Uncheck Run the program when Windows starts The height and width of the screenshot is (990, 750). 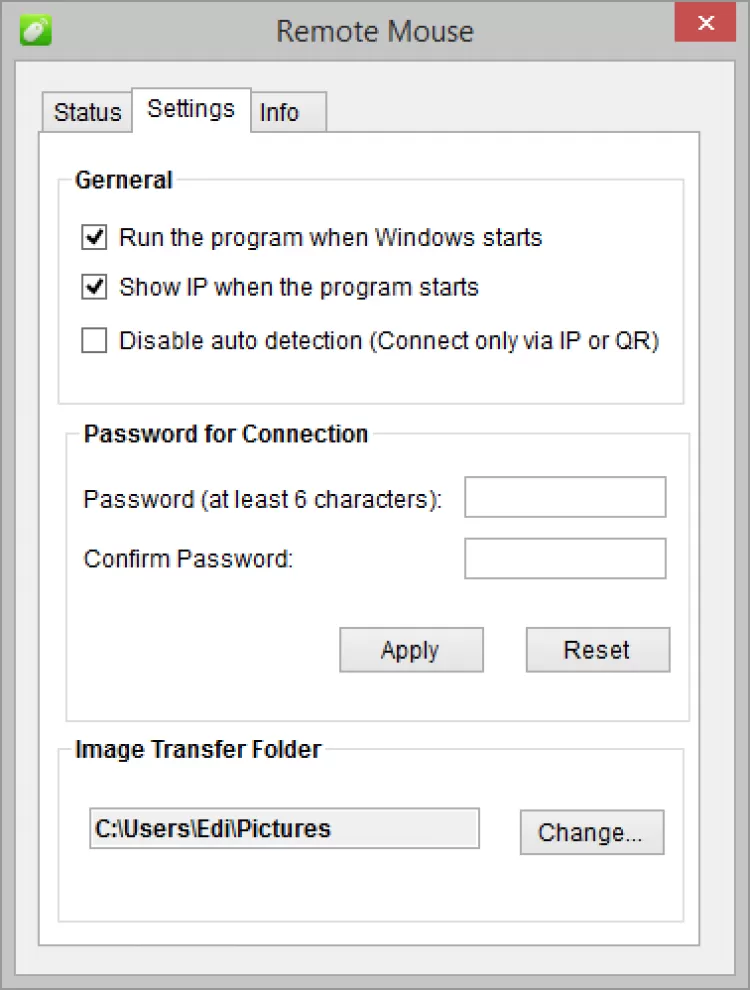pos(95,238)
